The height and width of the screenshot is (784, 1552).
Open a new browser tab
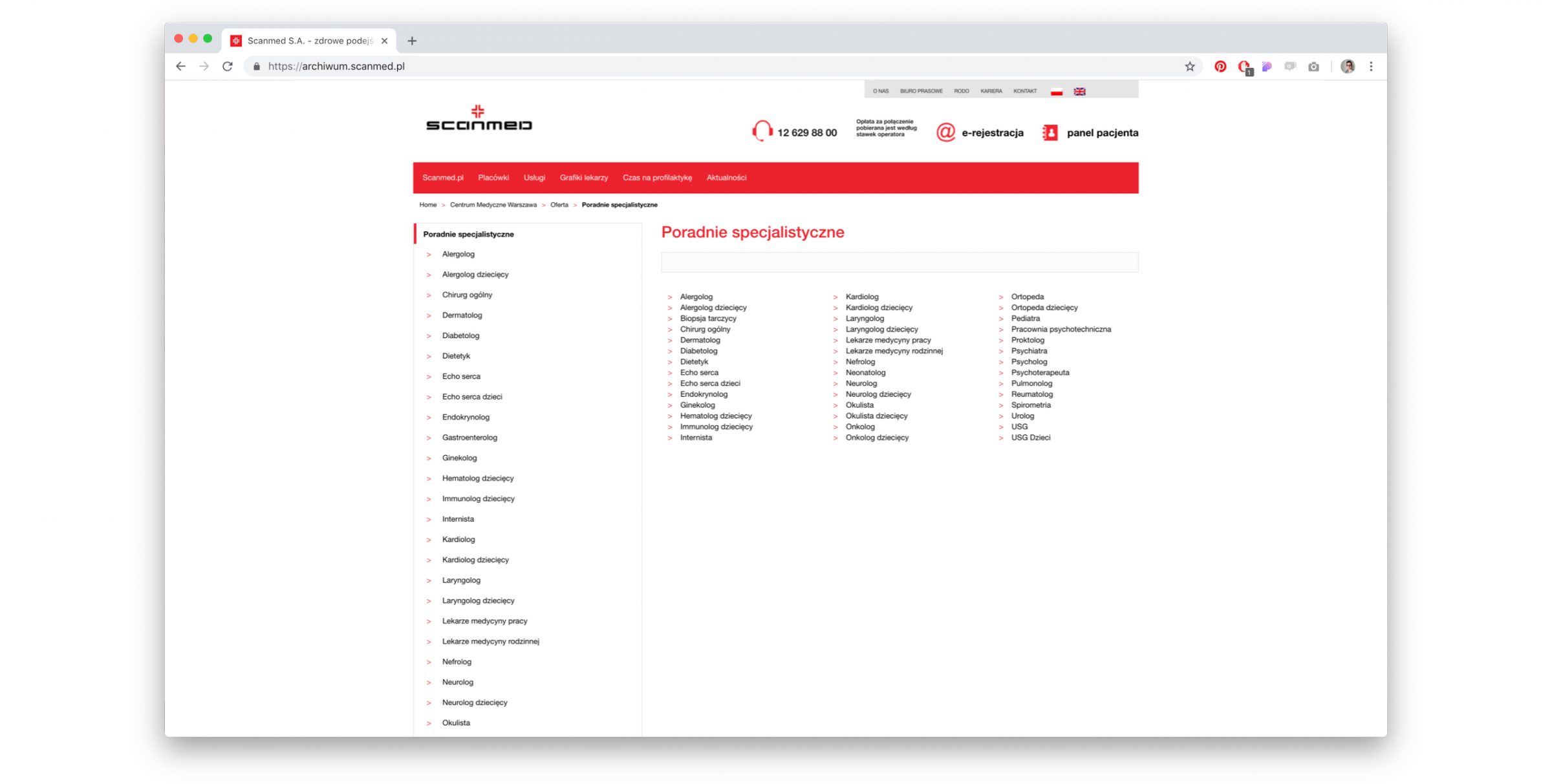click(412, 41)
